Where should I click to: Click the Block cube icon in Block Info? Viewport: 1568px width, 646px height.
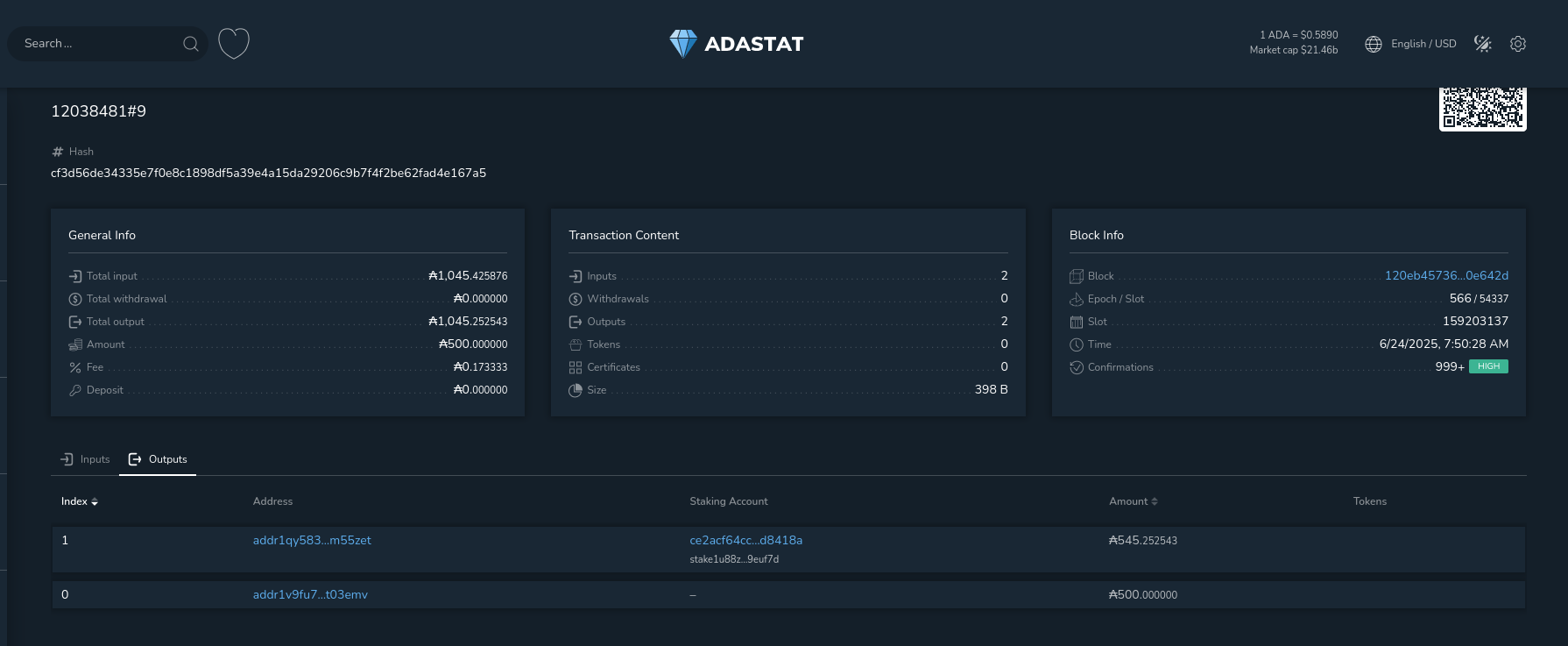point(1077,276)
